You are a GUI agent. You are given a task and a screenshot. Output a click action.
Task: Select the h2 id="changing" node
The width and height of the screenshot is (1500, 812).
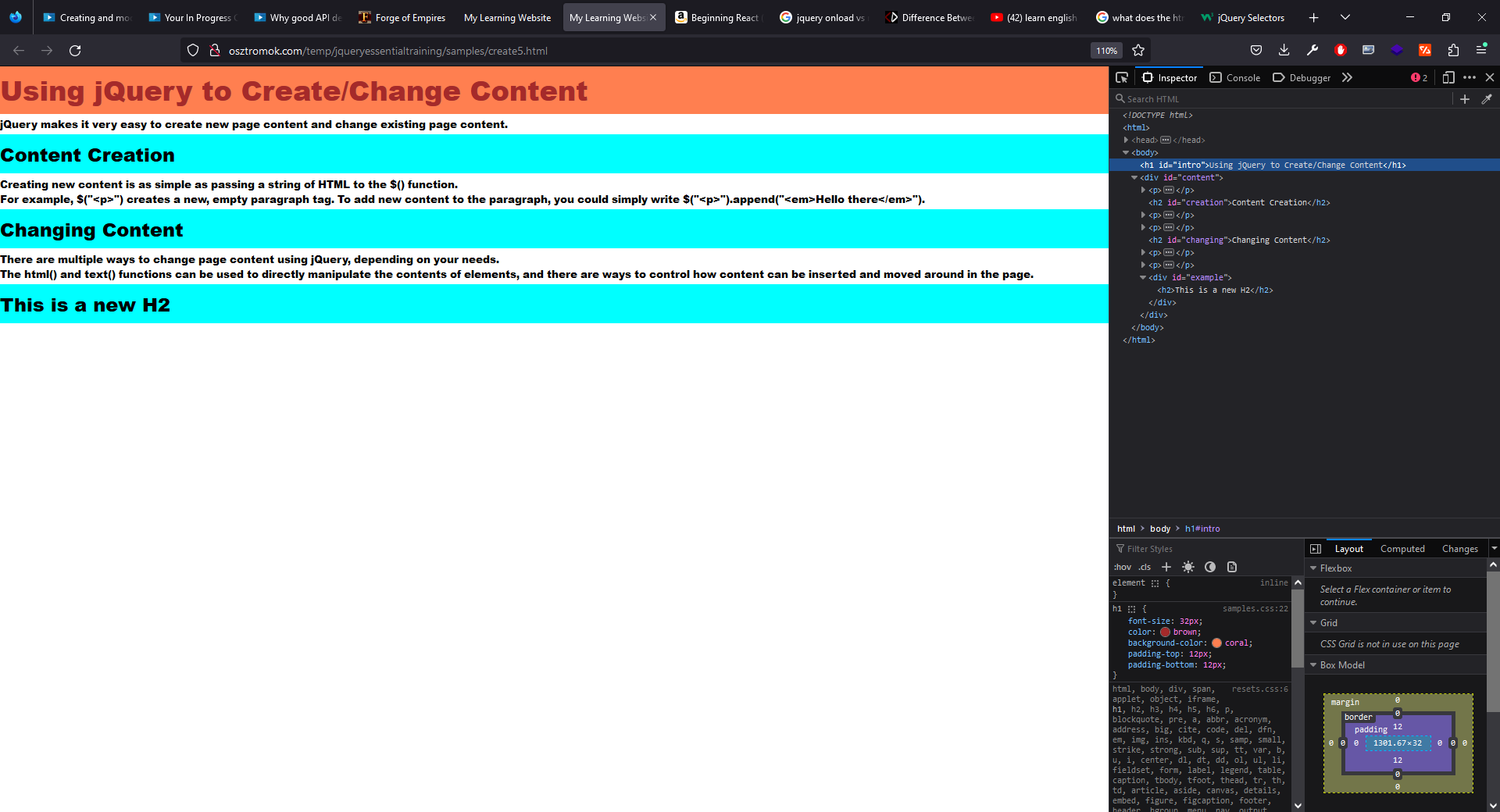[x=1239, y=240]
